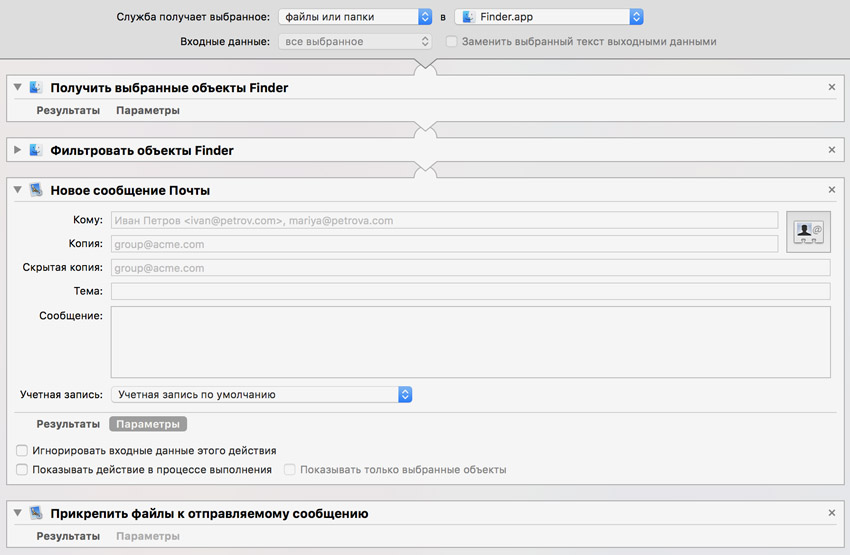850x555 pixels.
Task: Click the Mail icon beside Прикрепить файлы к отправляемому сообщению
Action: (x=36, y=513)
